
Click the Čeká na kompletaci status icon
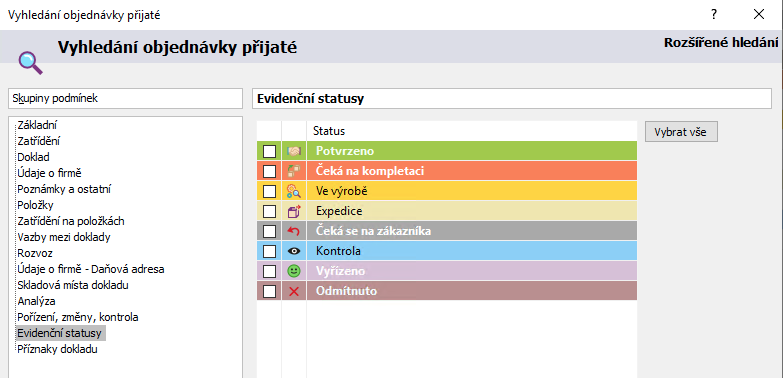tap(294, 171)
